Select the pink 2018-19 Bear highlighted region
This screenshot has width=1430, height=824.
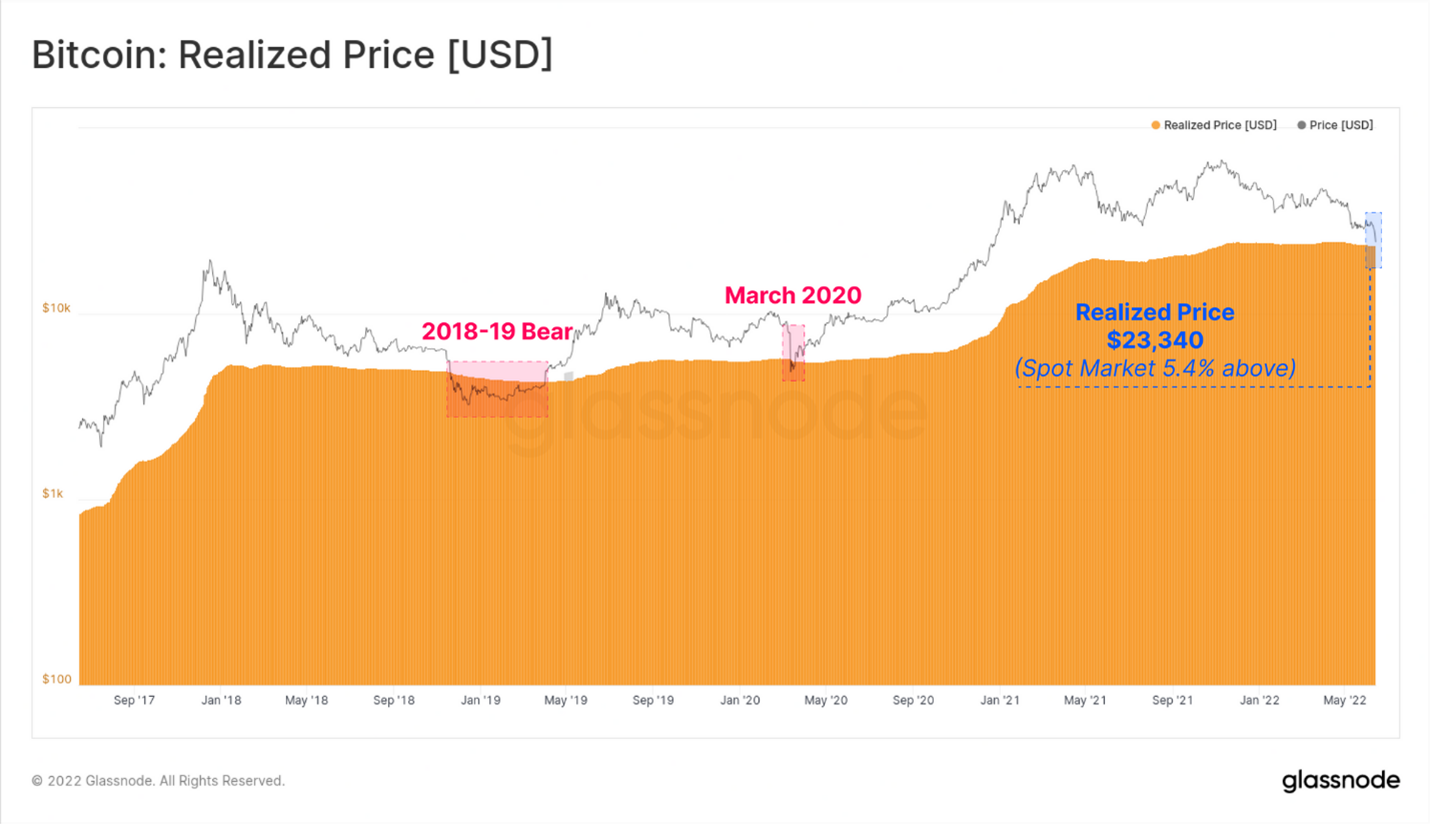click(497, 389)
